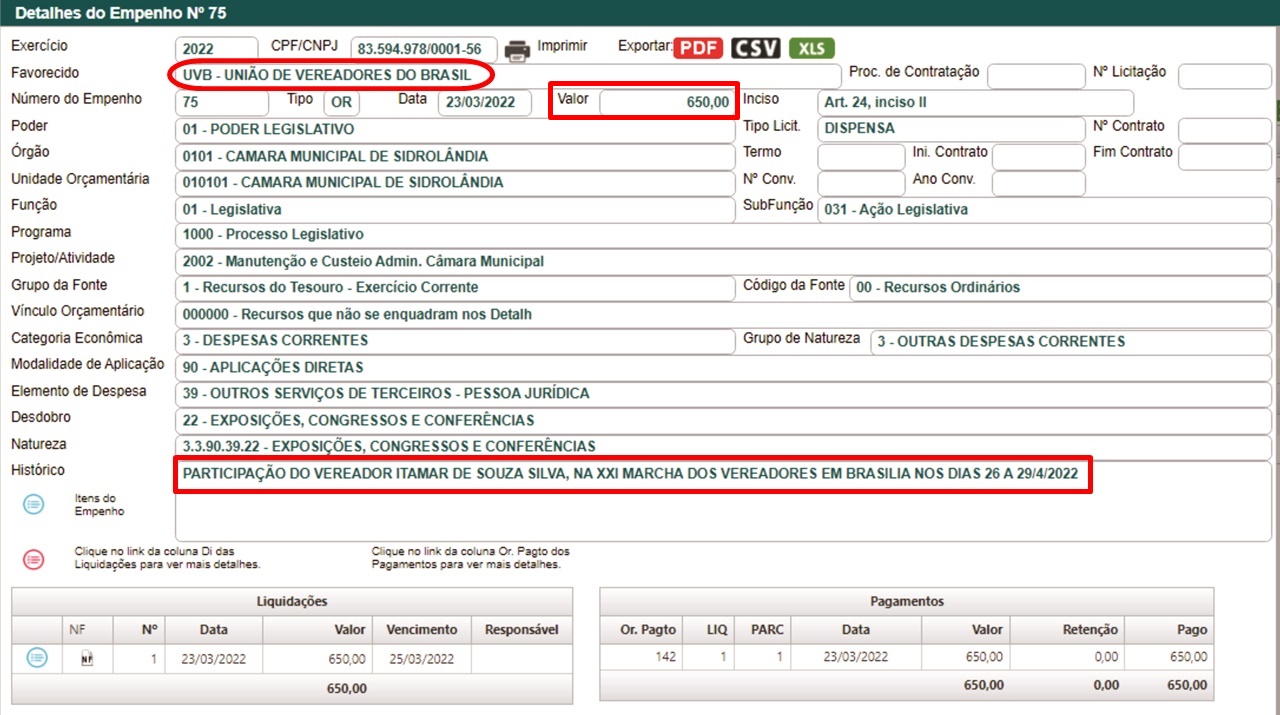
Task: Click the empty Nº Conv. field
Action: tap(861, 184)
